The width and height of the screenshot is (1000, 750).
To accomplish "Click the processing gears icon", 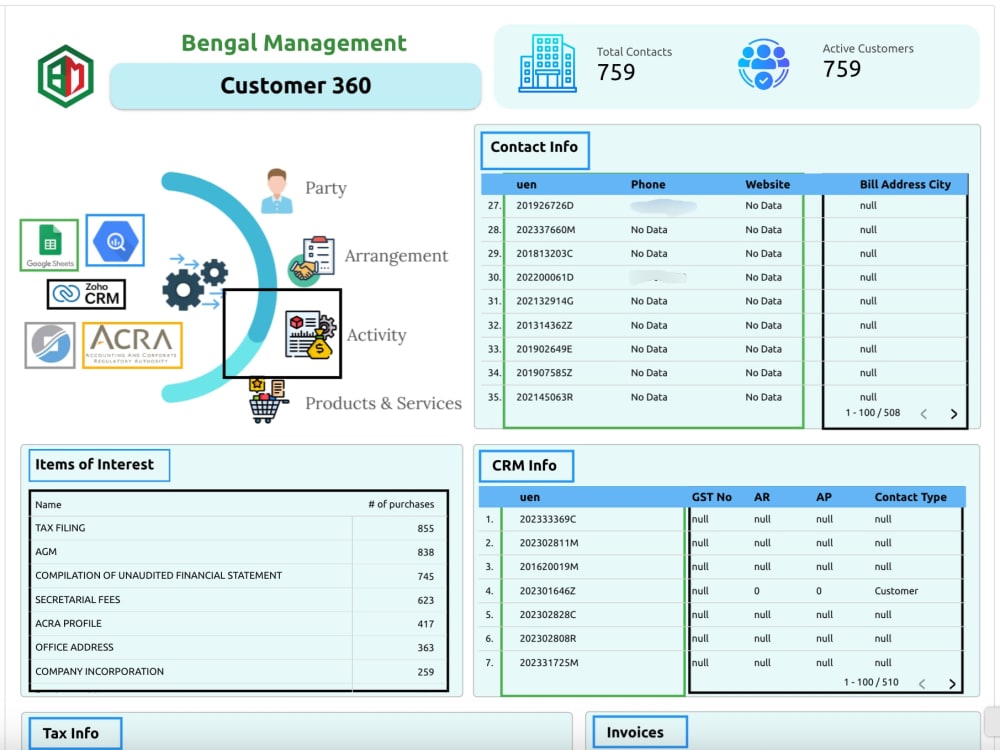I will tap(195, 283).
